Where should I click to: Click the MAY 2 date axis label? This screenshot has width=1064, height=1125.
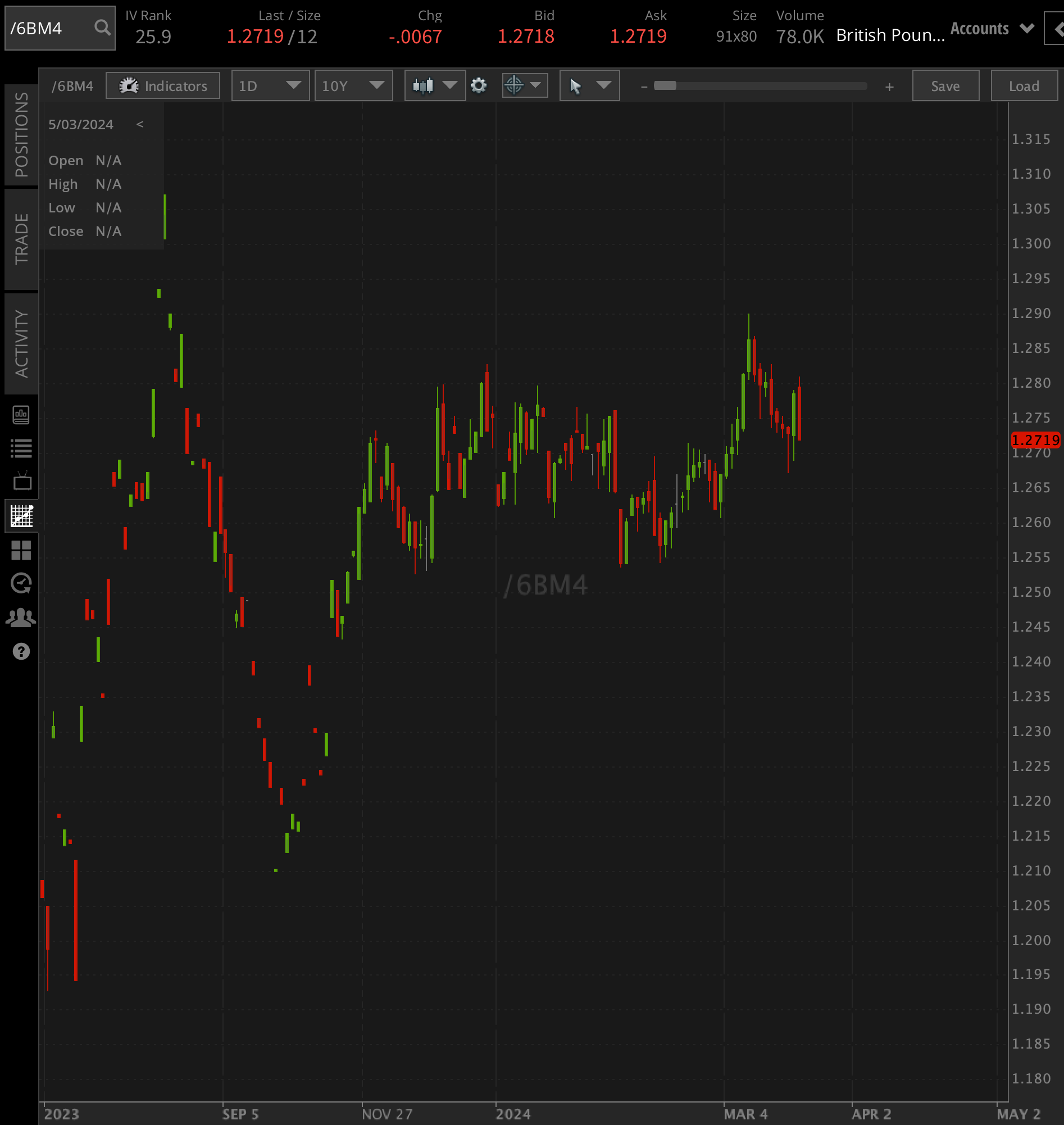[1018, 1114]
